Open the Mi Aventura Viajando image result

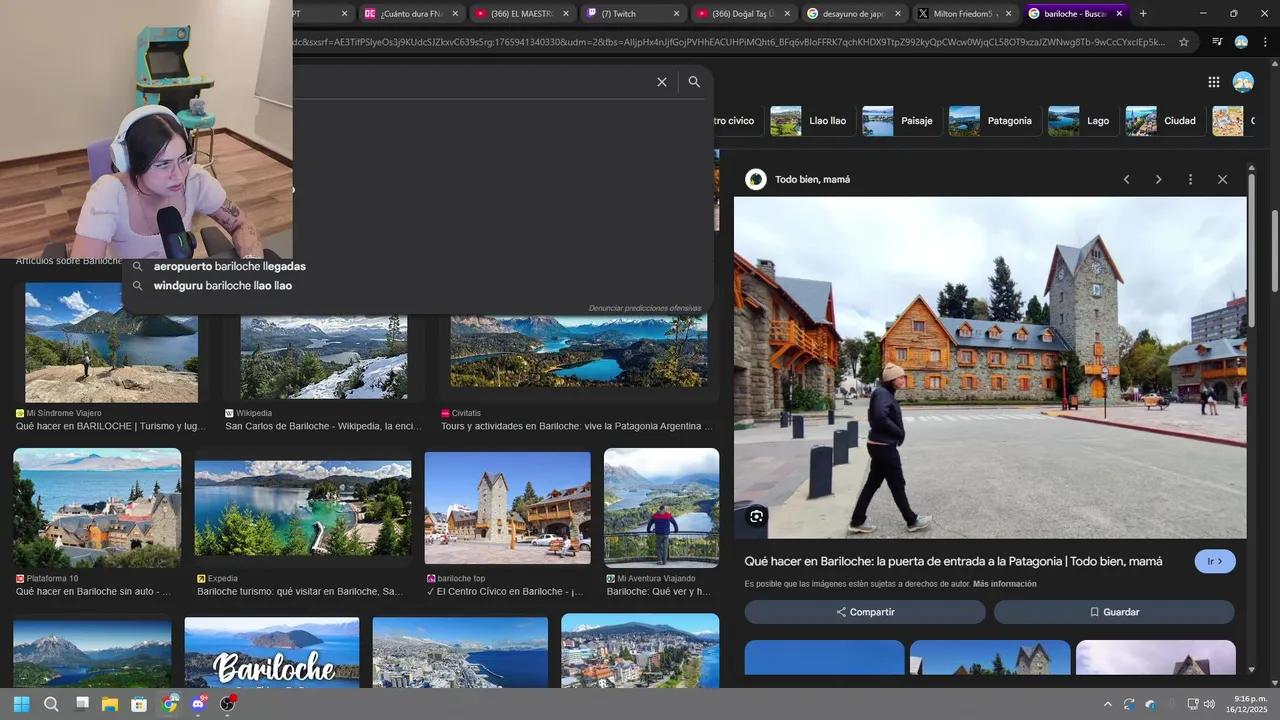[661, 508]
